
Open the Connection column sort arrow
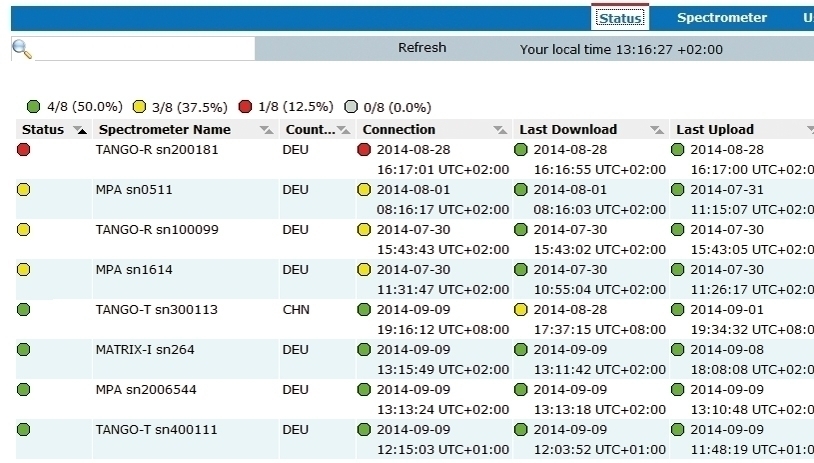(x=500, y=130)
